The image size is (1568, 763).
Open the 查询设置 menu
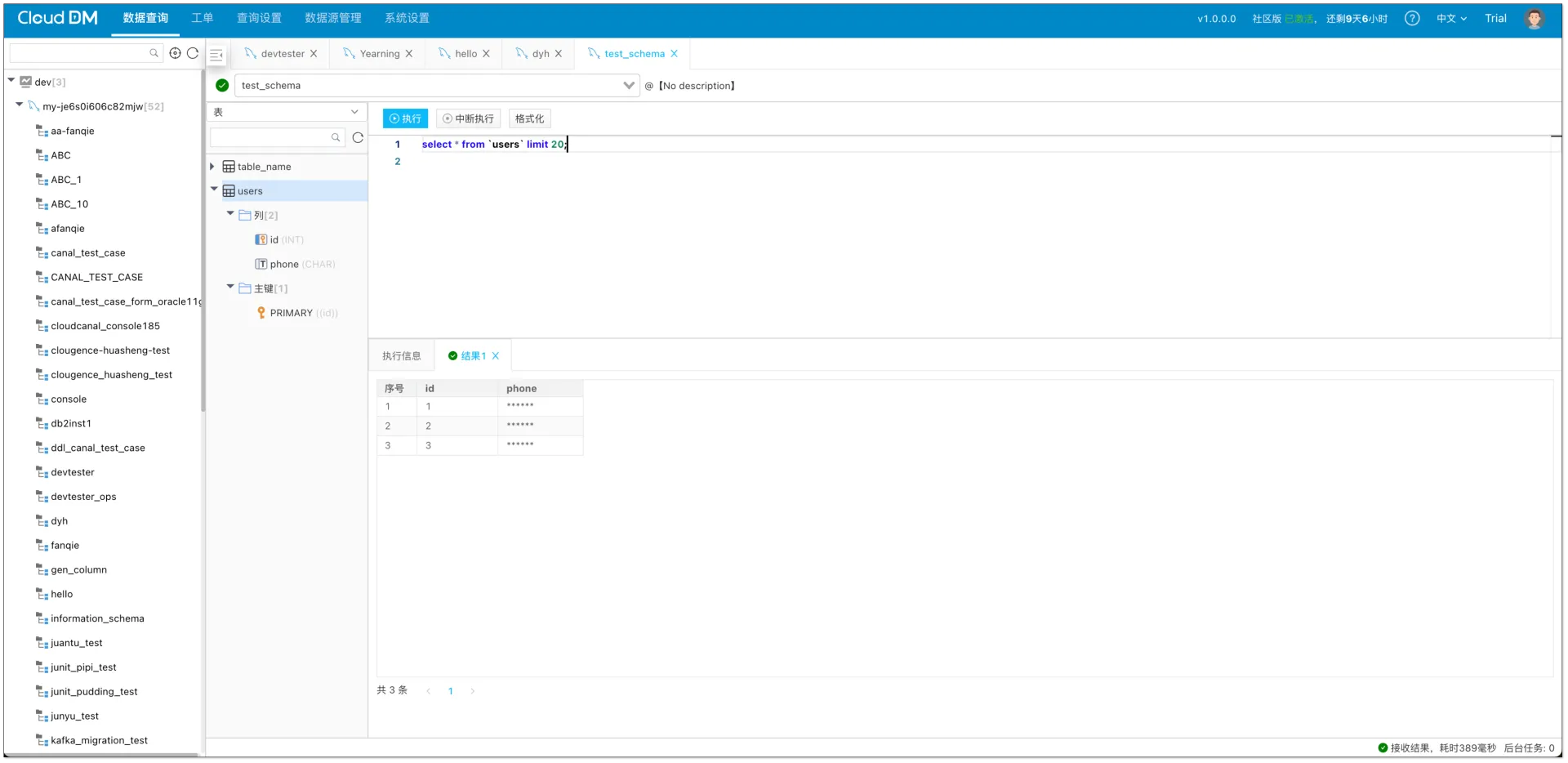(259, 18)
